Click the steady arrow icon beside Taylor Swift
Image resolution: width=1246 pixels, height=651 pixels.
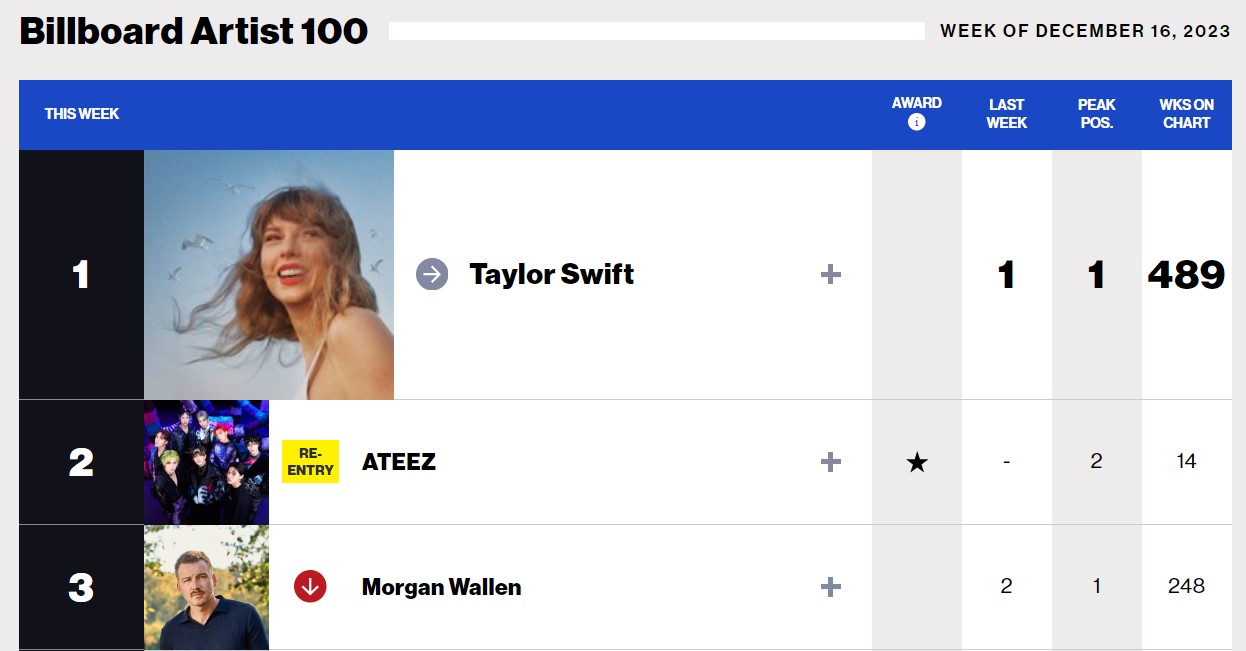432,274
